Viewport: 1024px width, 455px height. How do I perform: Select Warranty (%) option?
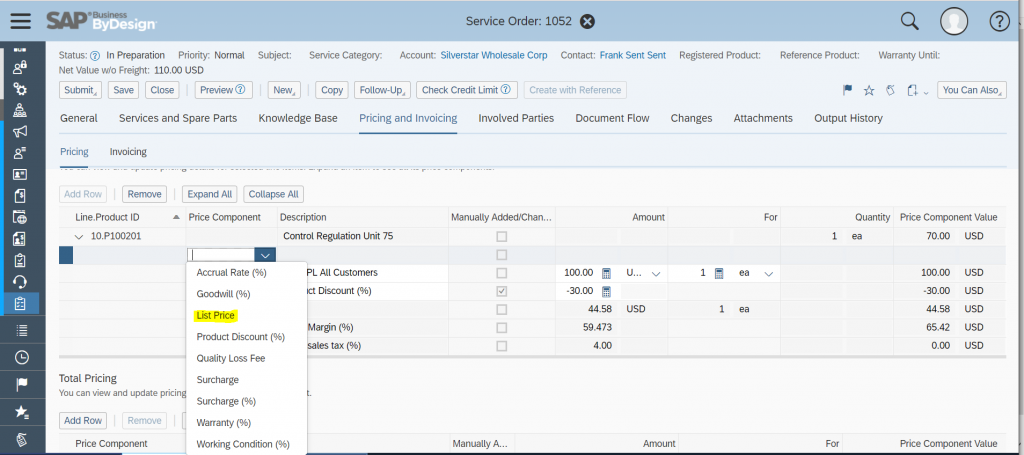pyautogui.click(x=223, y=423)
